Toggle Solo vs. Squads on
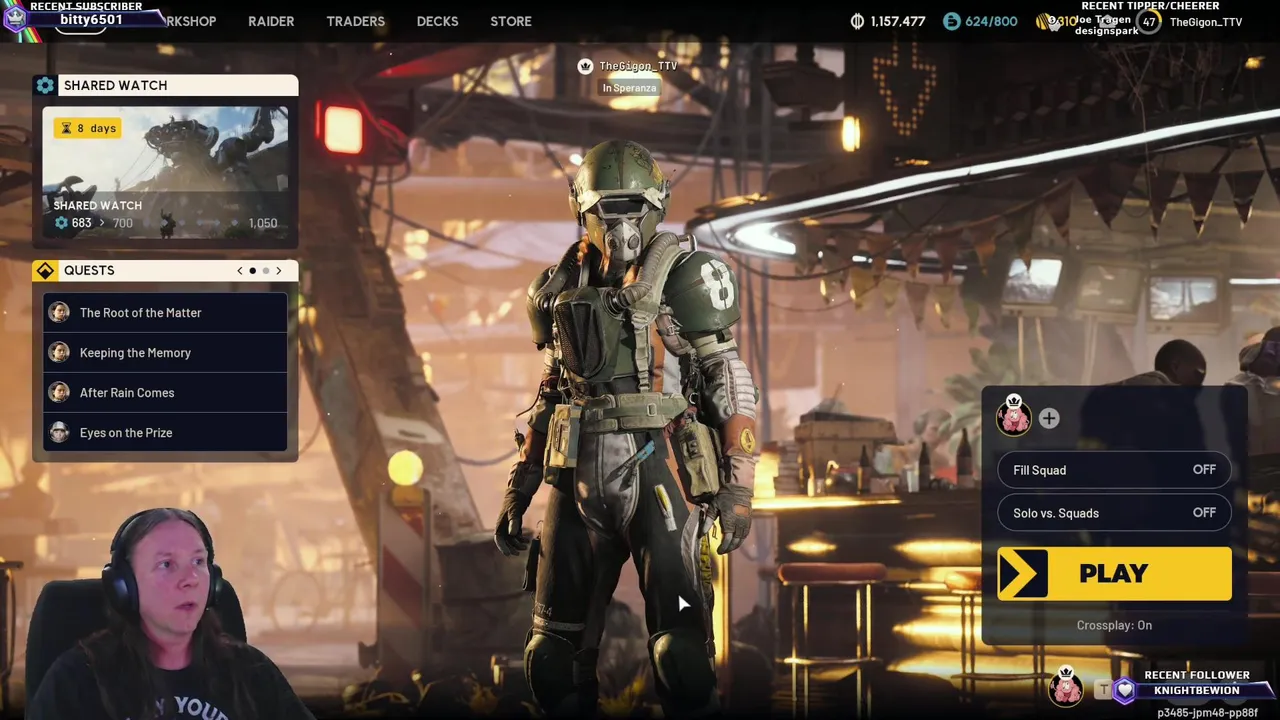 click(x=1114, y=513)
